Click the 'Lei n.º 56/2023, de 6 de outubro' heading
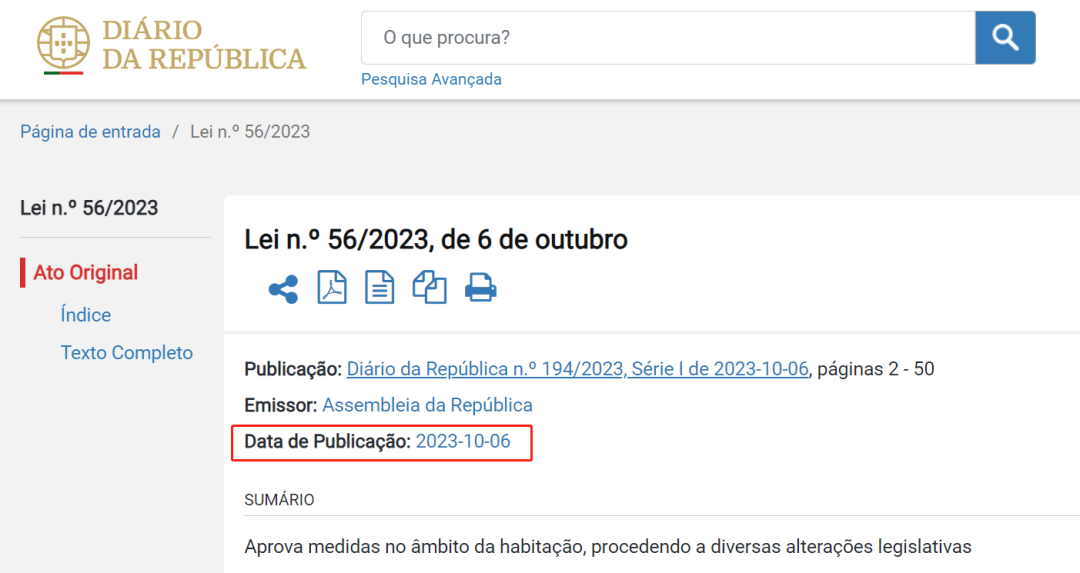Screen dimensions: 1080x573 [x=436, y=240]
